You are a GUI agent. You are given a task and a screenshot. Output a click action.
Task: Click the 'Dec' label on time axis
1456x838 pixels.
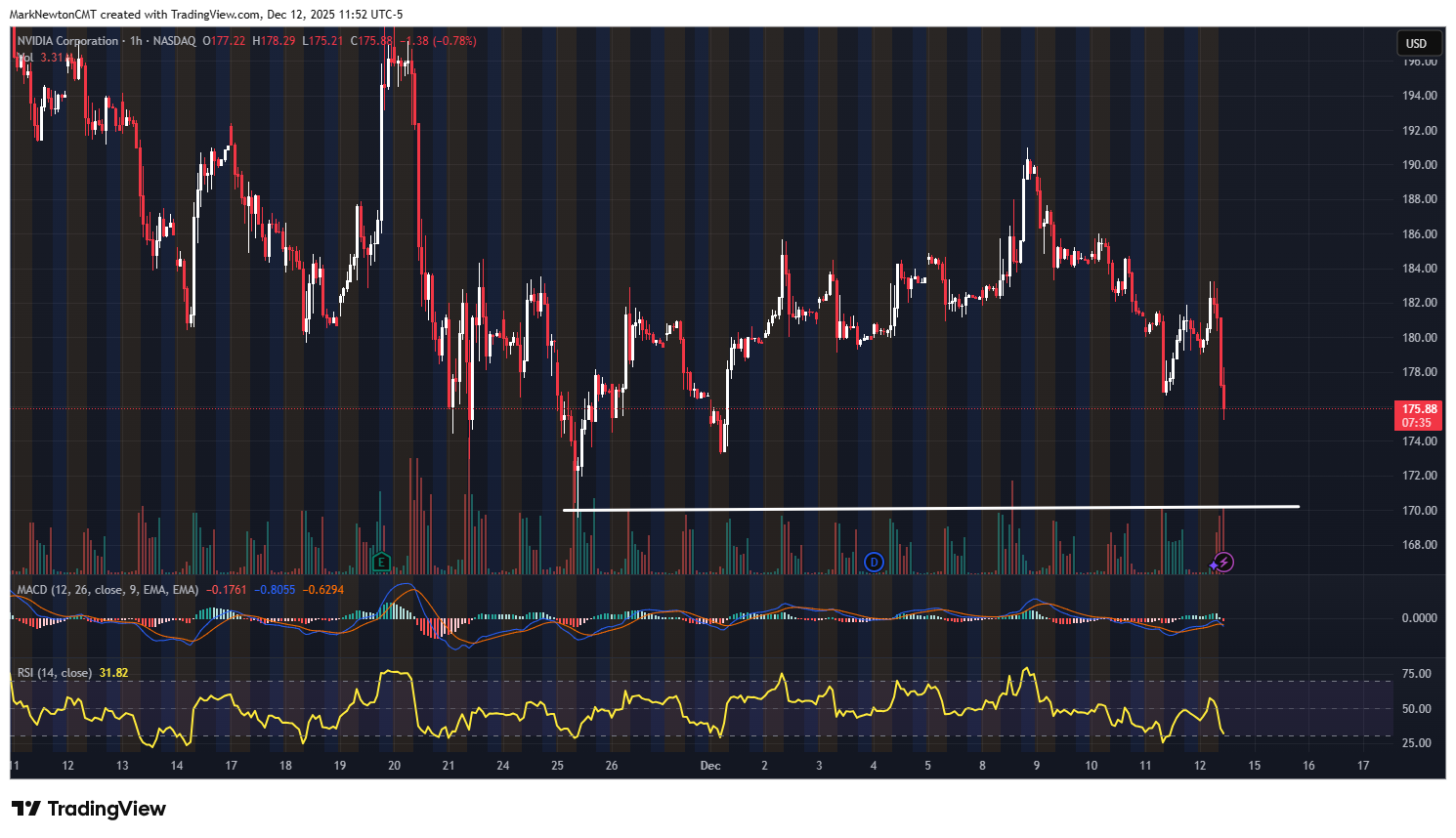tap(710, 765)
